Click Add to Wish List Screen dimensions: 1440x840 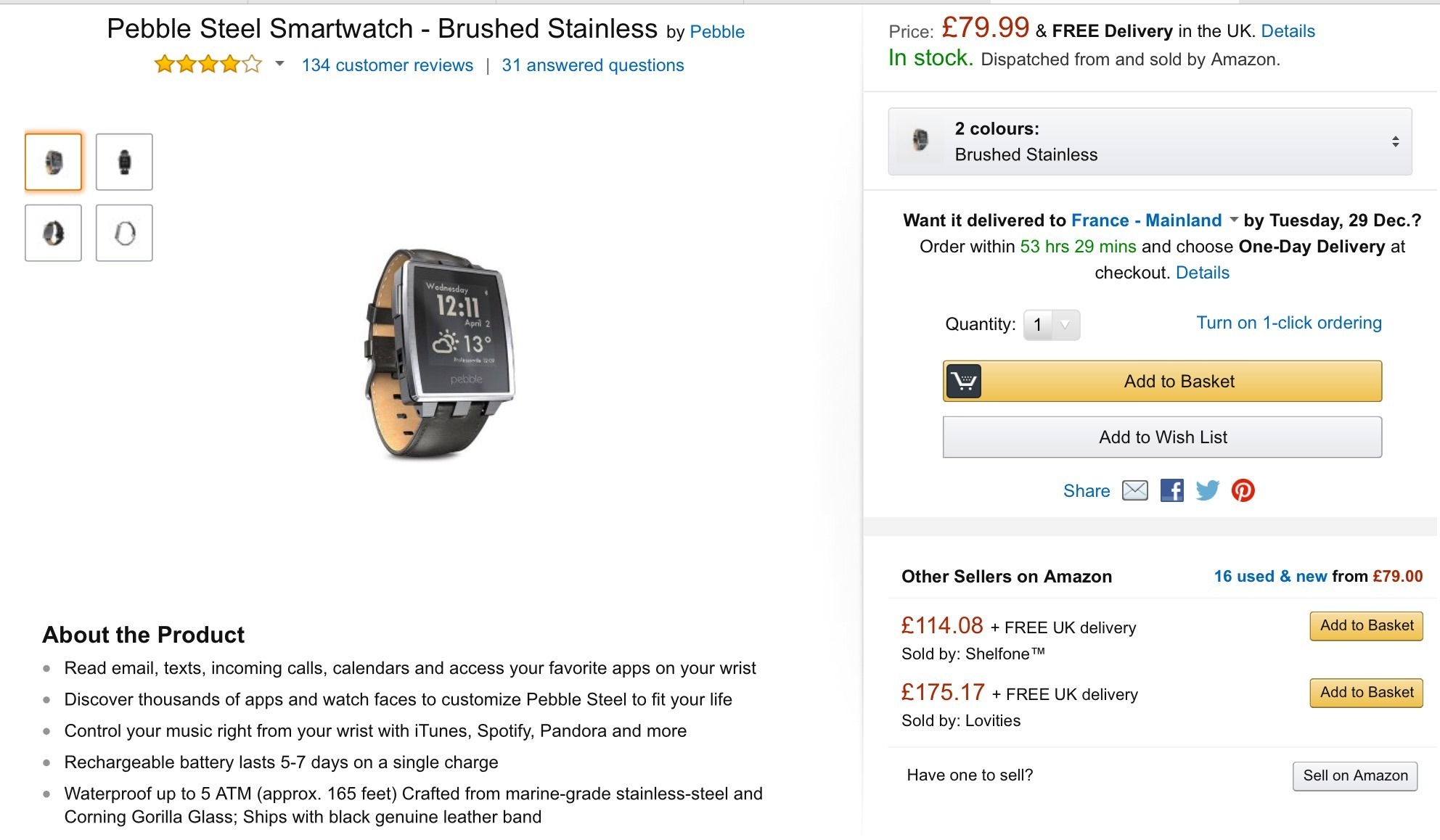(x=1162, y=437)
